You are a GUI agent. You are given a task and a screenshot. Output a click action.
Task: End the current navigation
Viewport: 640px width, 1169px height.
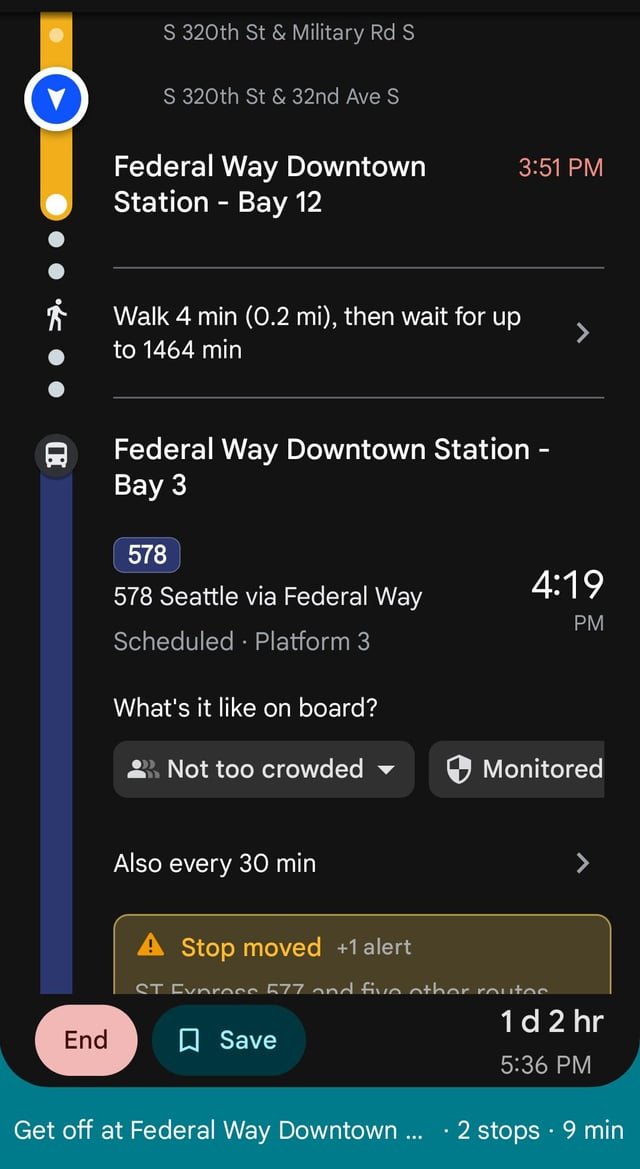coord(86,1040)
